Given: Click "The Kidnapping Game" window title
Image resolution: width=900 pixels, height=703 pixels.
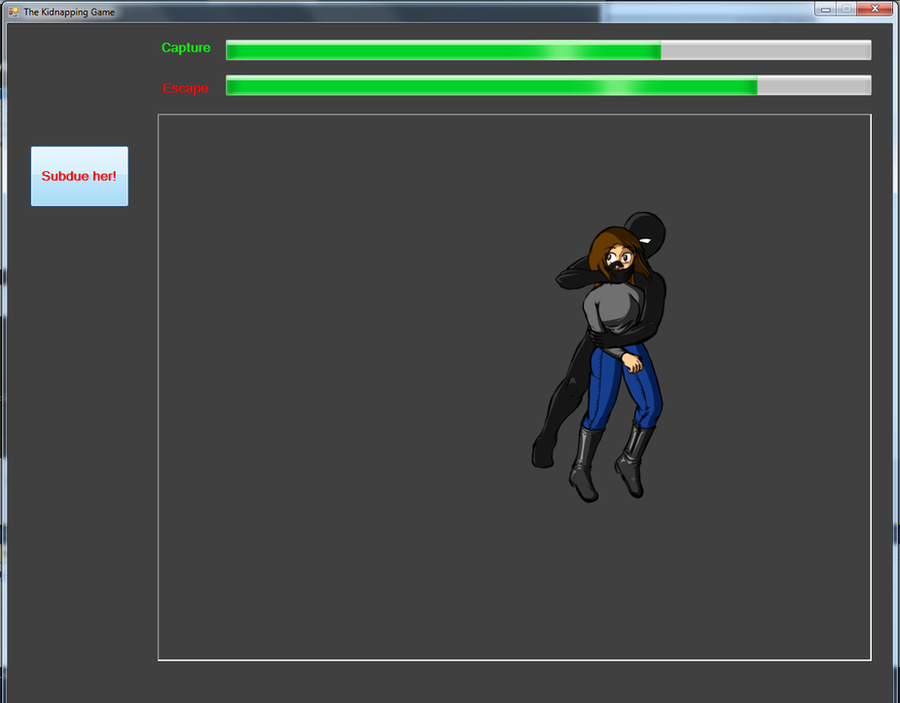Looking at the screenshot, I should [69, 12].
